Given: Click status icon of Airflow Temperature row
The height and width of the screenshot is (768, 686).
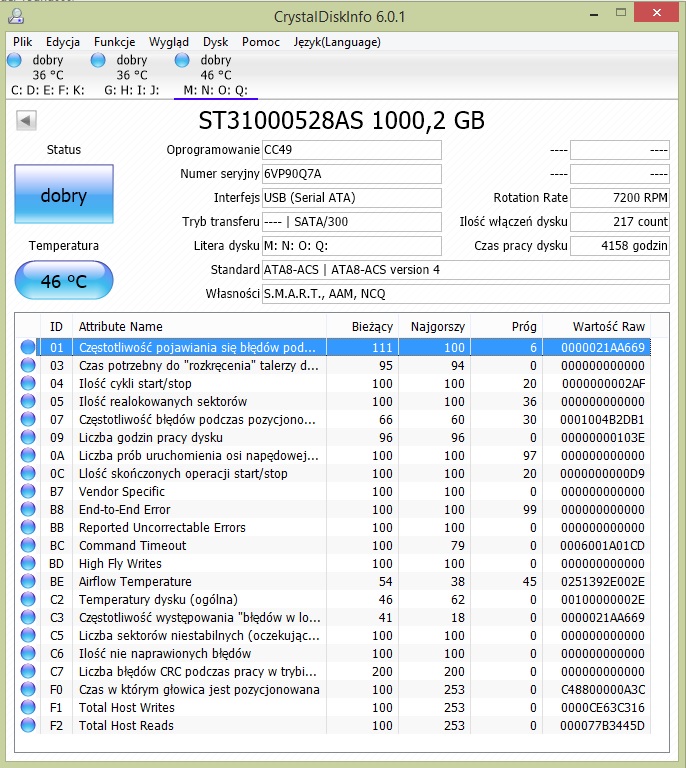Looking at the screenshot, I should point(28,582).
